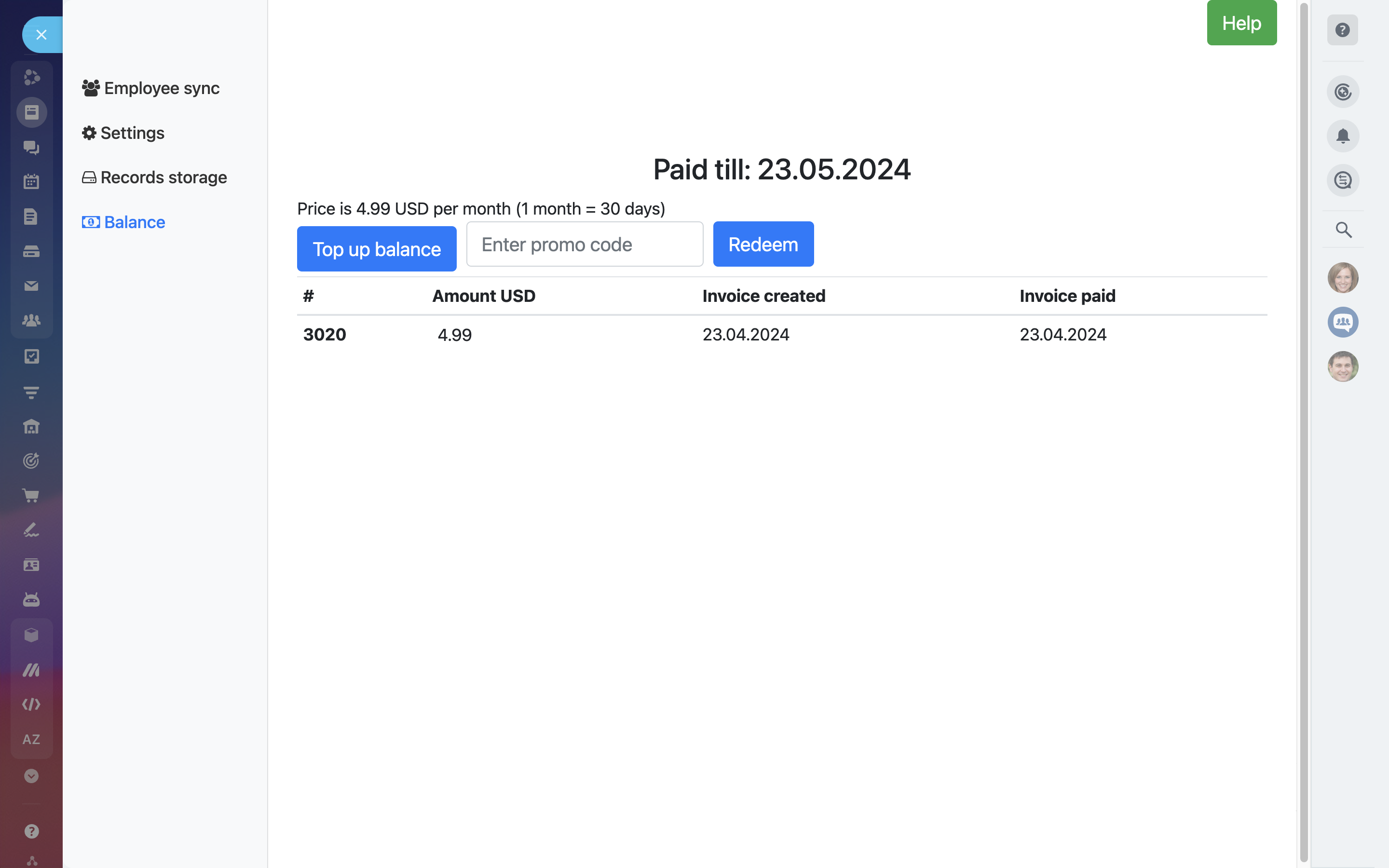Open the shopping cart icon in sidebar
This screenshot has height=868, width=1389.
31,495
